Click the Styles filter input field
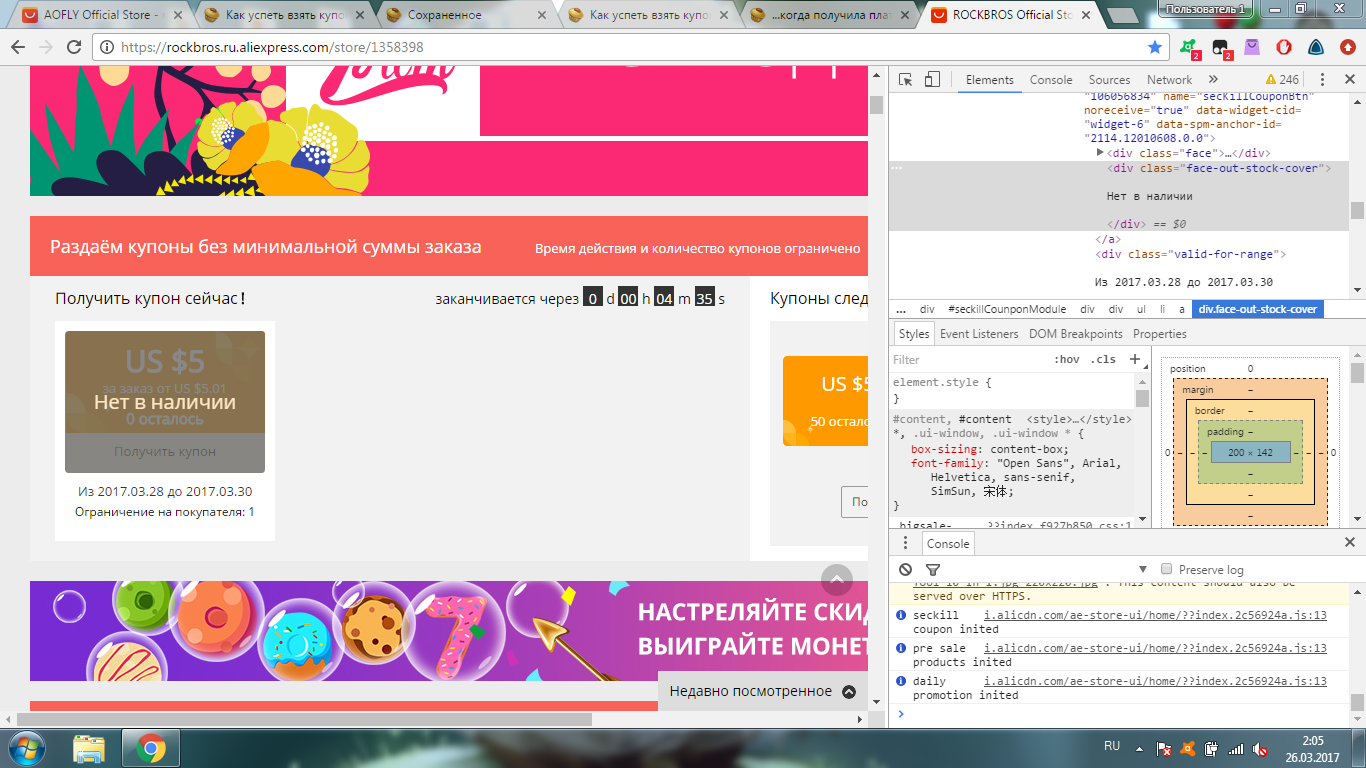Screen dimensions: 1366x768 [968, 359]
